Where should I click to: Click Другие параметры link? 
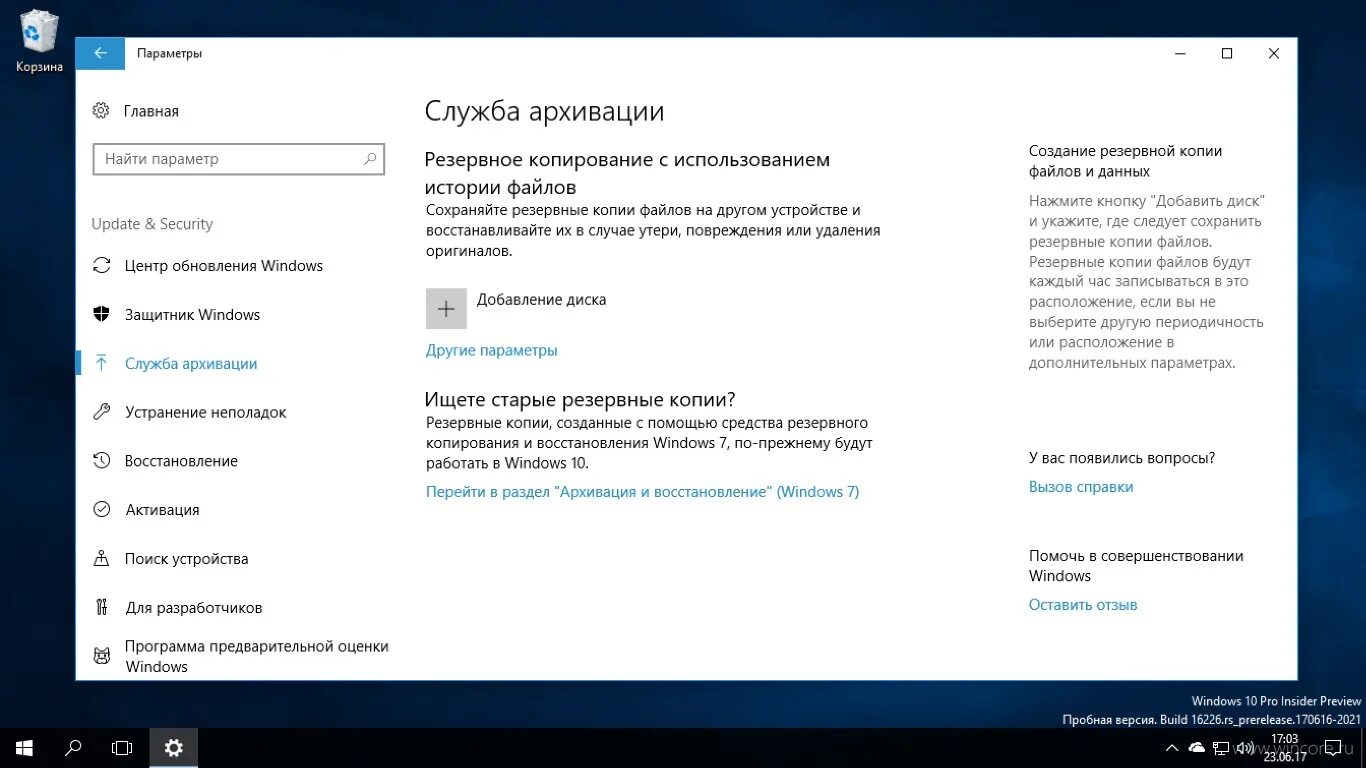(492, 350)
